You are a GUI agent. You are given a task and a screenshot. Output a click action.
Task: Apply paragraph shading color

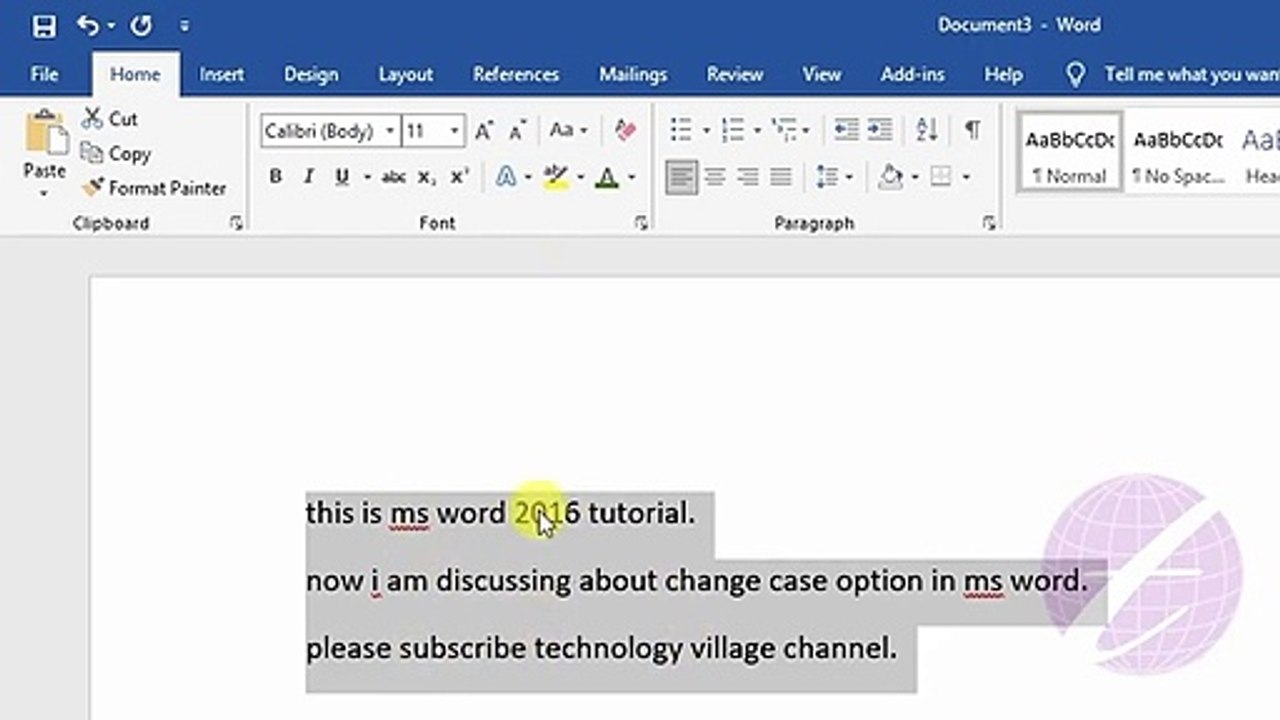[x=891, y=177]
